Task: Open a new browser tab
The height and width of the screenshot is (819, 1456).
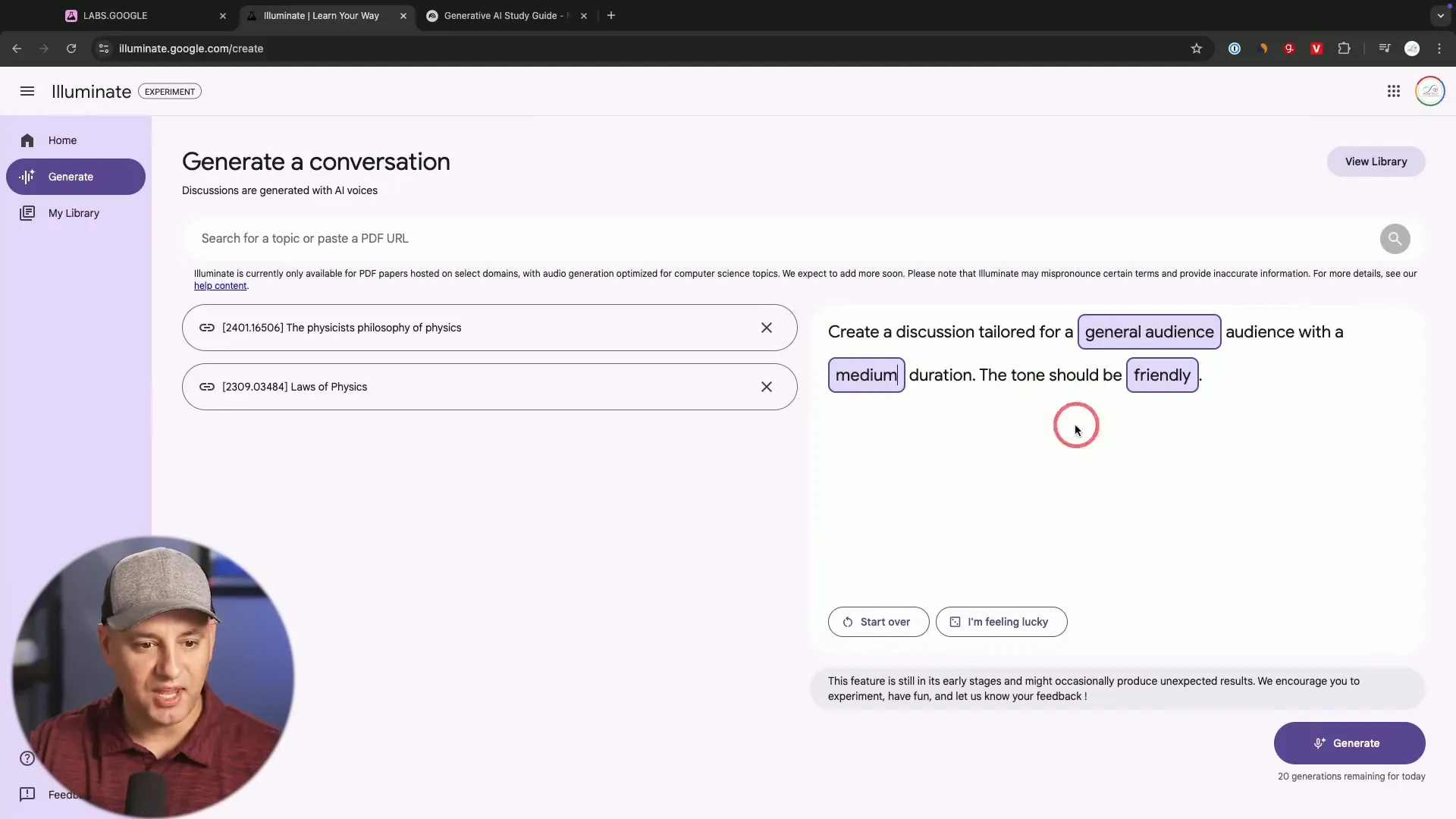Action: 611,15
